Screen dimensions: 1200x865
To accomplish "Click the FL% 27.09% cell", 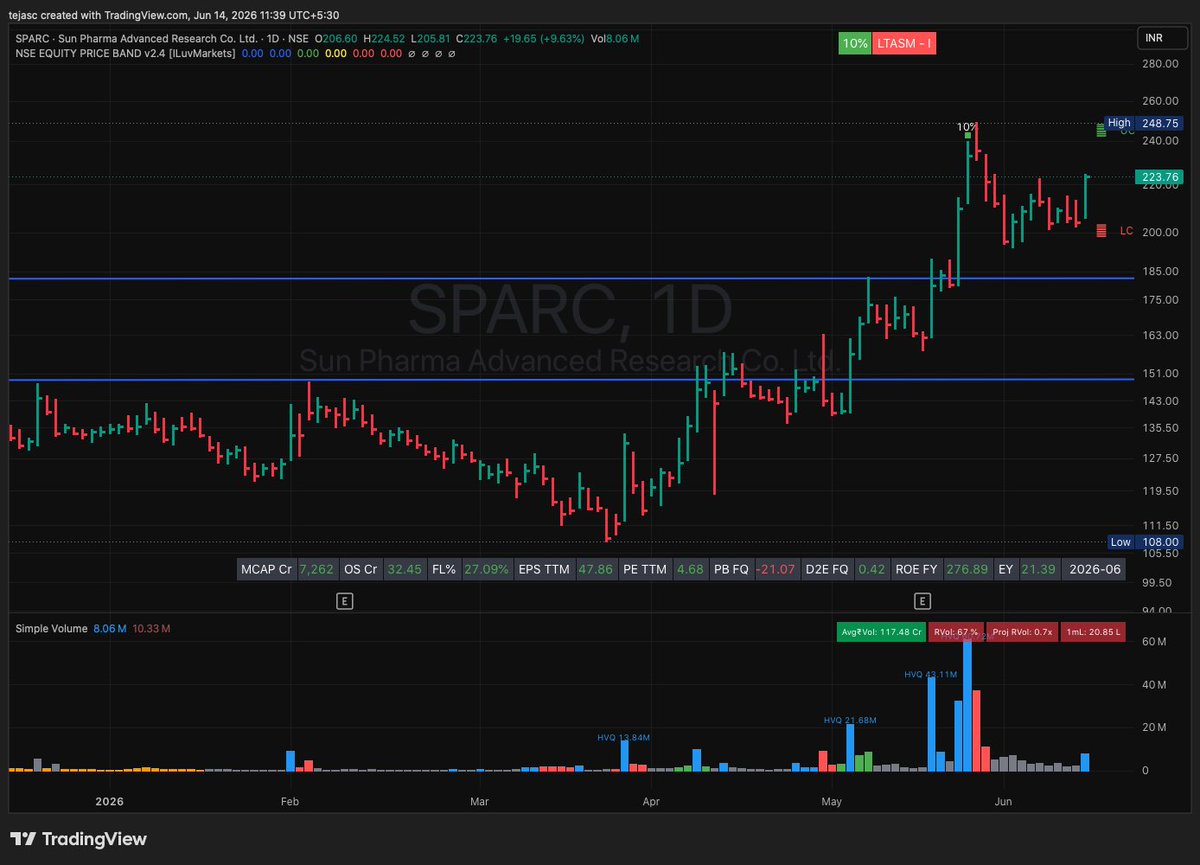I will [469, 569].
